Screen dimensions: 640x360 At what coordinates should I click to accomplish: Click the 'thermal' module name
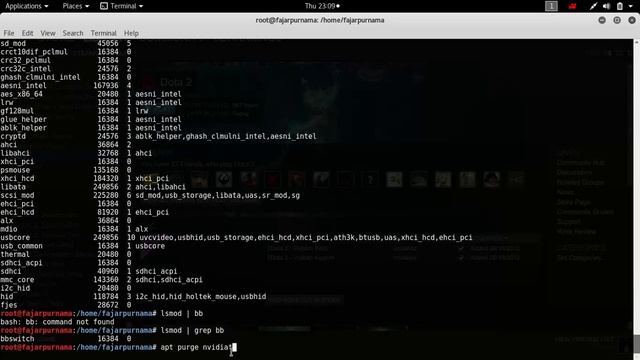click(x=15, y=254)
